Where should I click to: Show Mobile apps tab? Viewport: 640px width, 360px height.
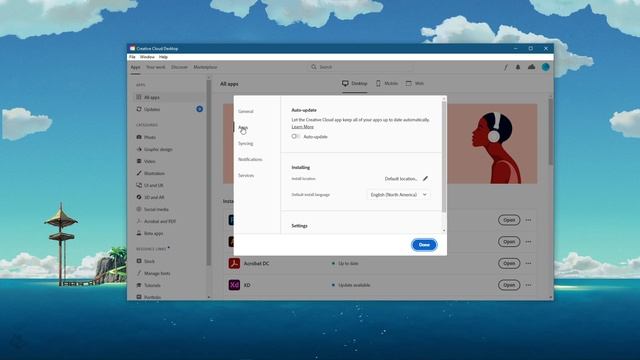[x=387, y=83]
